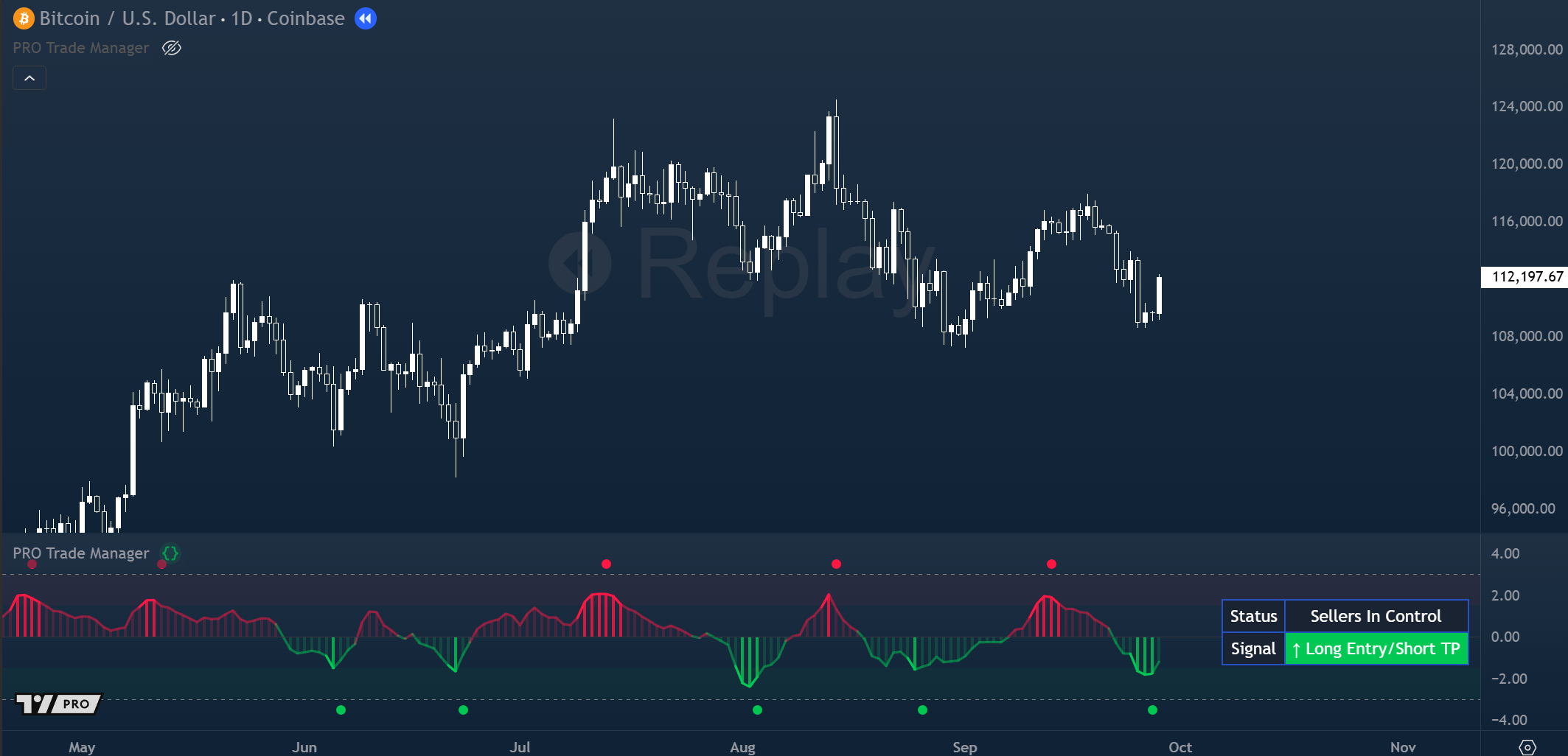Viewport: 1568px width, 756px height.
Task: Click the TradingView PRO logo
Action: coord(58,704)
